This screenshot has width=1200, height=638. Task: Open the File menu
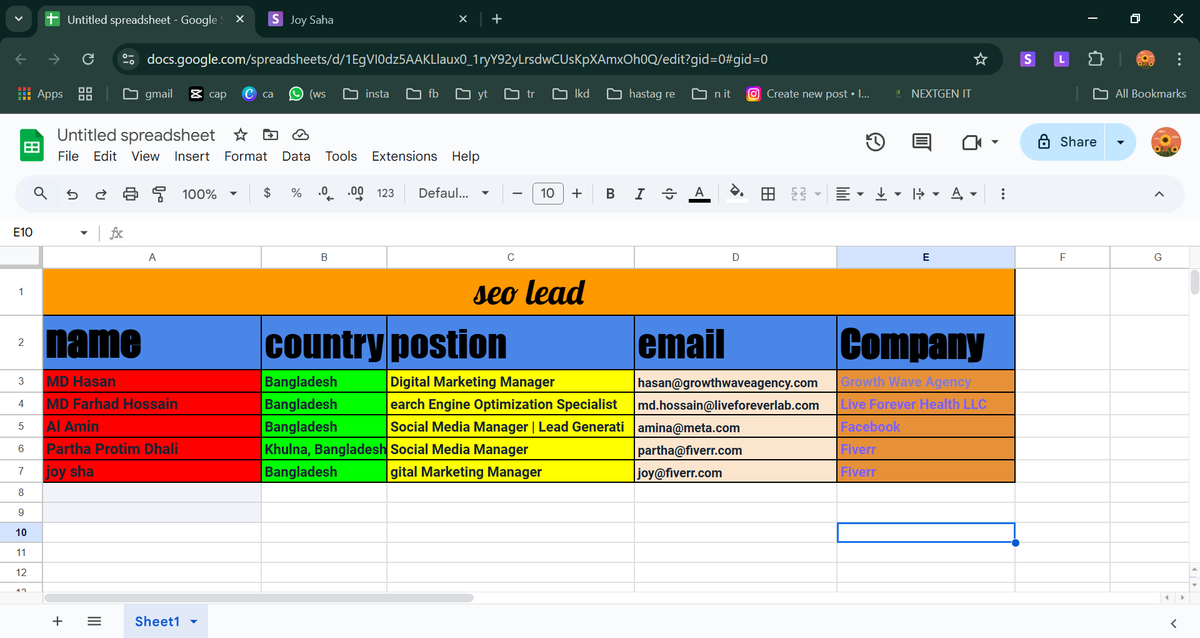68,156
